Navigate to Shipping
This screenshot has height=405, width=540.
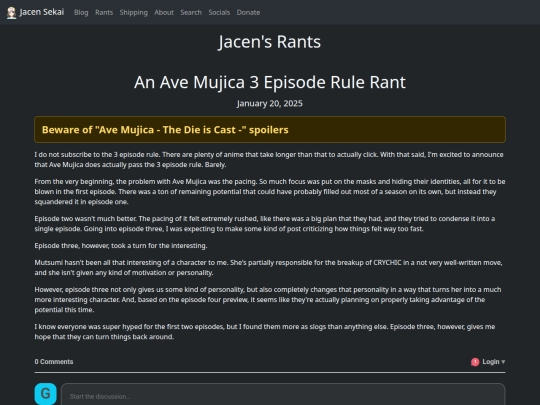click(134, 12)
